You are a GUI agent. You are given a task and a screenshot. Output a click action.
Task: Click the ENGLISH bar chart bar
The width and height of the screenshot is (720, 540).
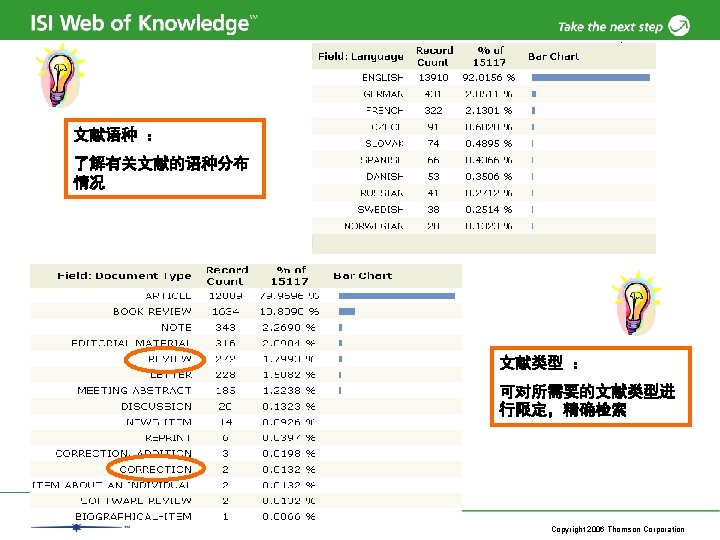click(x=591, y=78)
